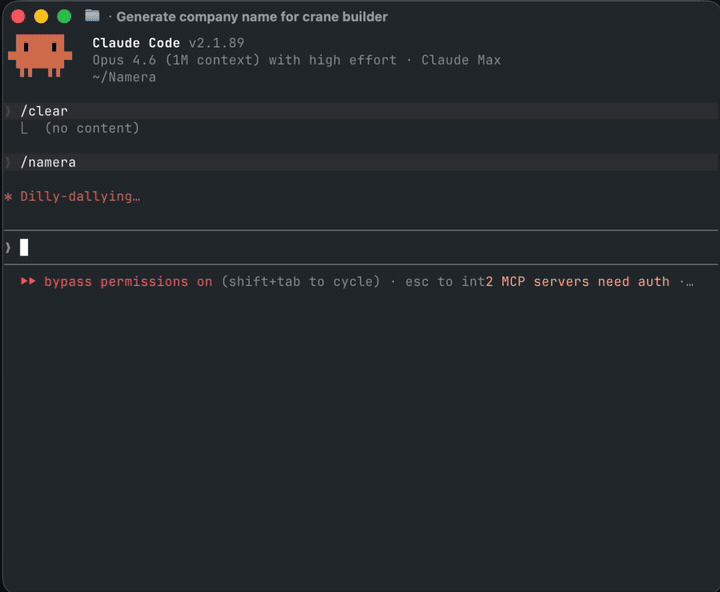Click the prompt chevron before /clear
This screenshot has width=720, height=592.
(8, 111)
